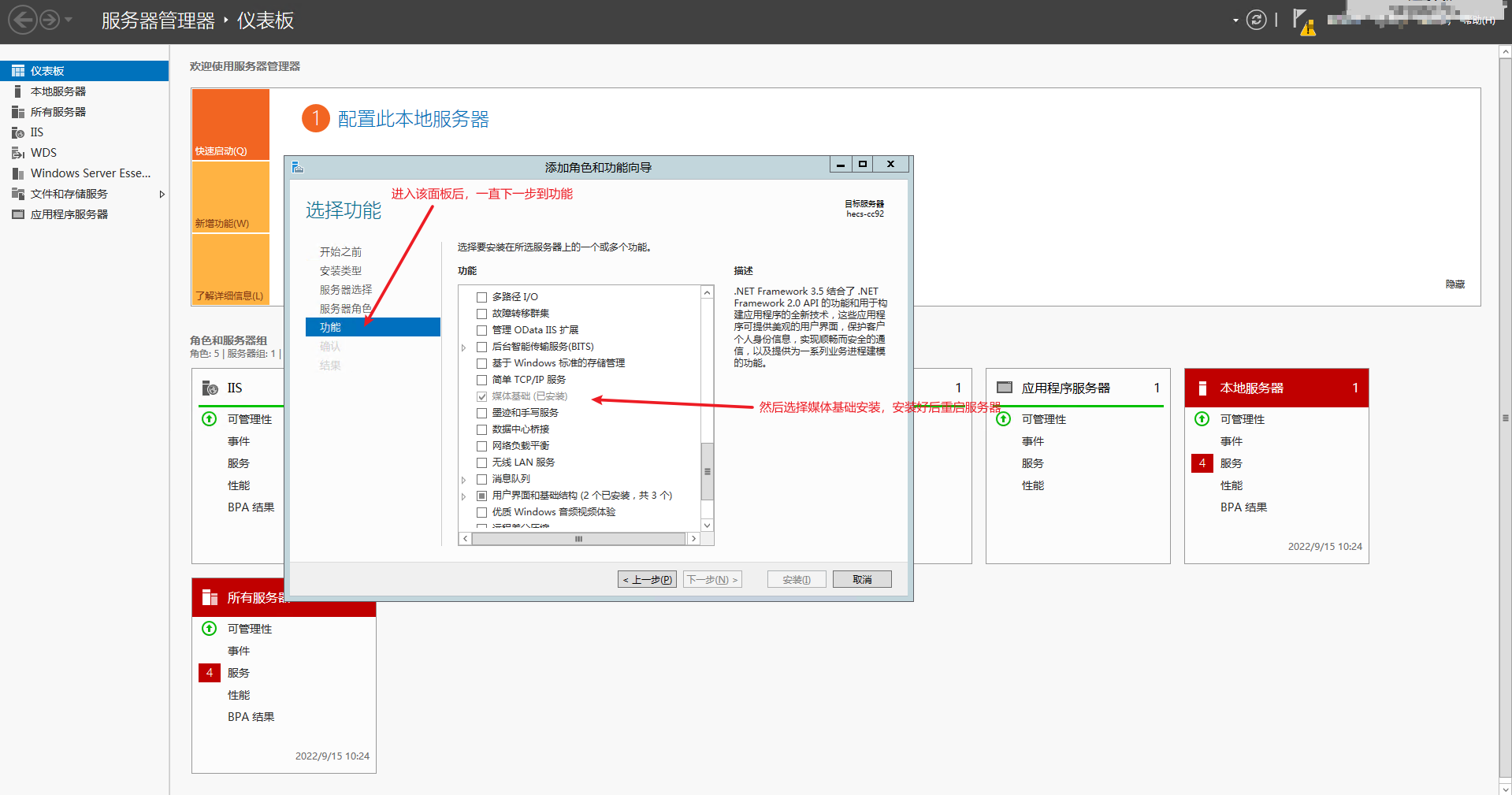Image resolution: width=1512 pixels, height=795 pixels.
Task: Open the dropdown arrow beside refresh icon
Action: (1235, 20)
